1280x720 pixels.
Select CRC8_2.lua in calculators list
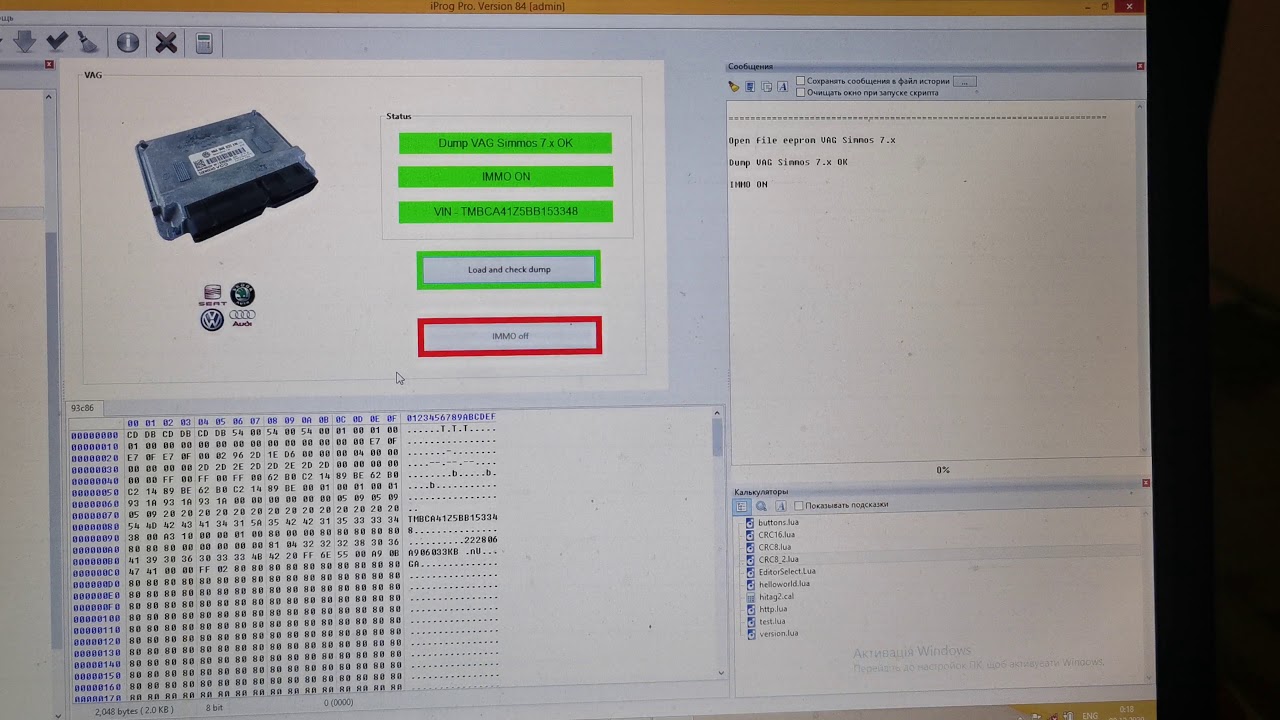pos(777,559)
